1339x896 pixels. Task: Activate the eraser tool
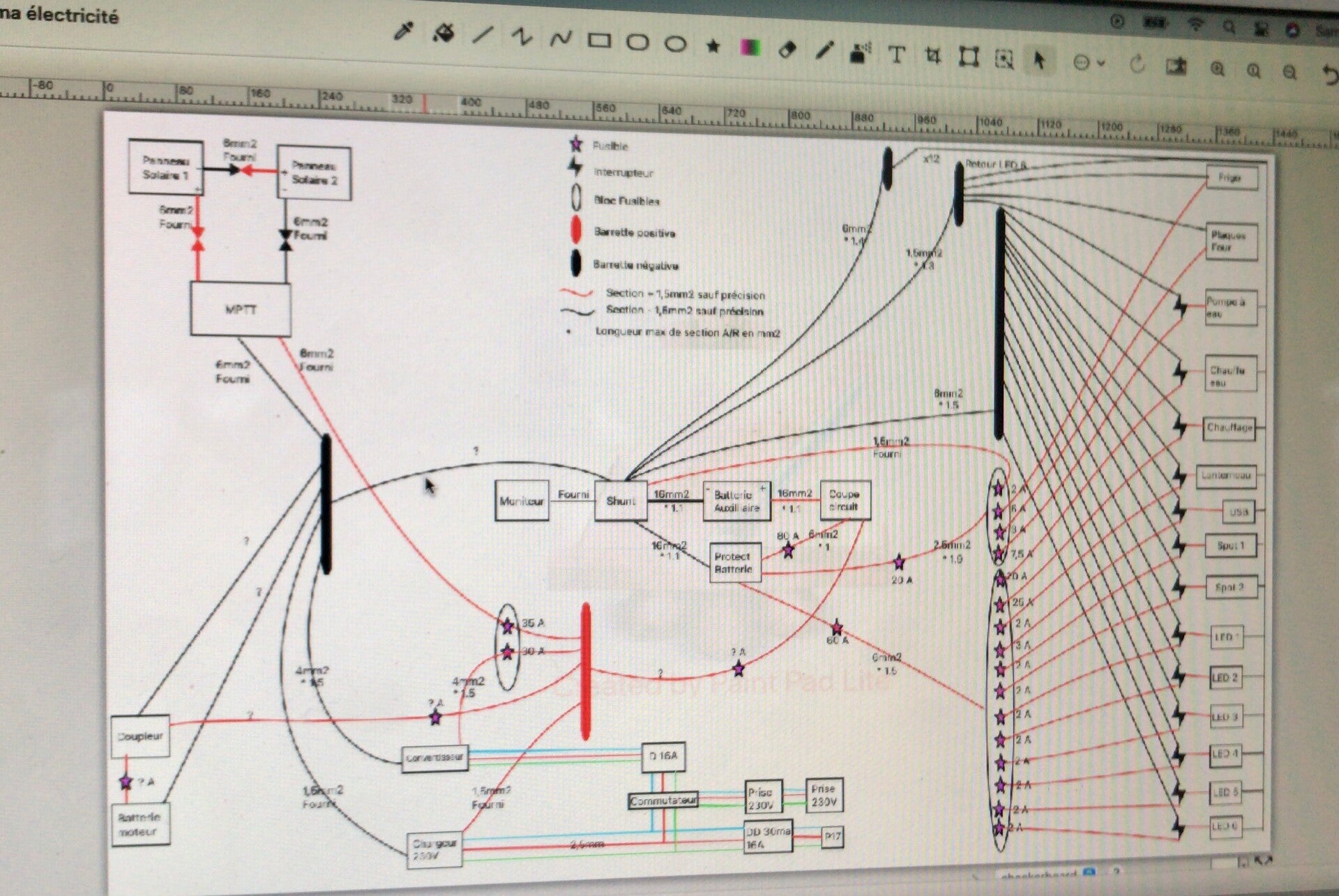pyautogui.click(x=787, y=50)
